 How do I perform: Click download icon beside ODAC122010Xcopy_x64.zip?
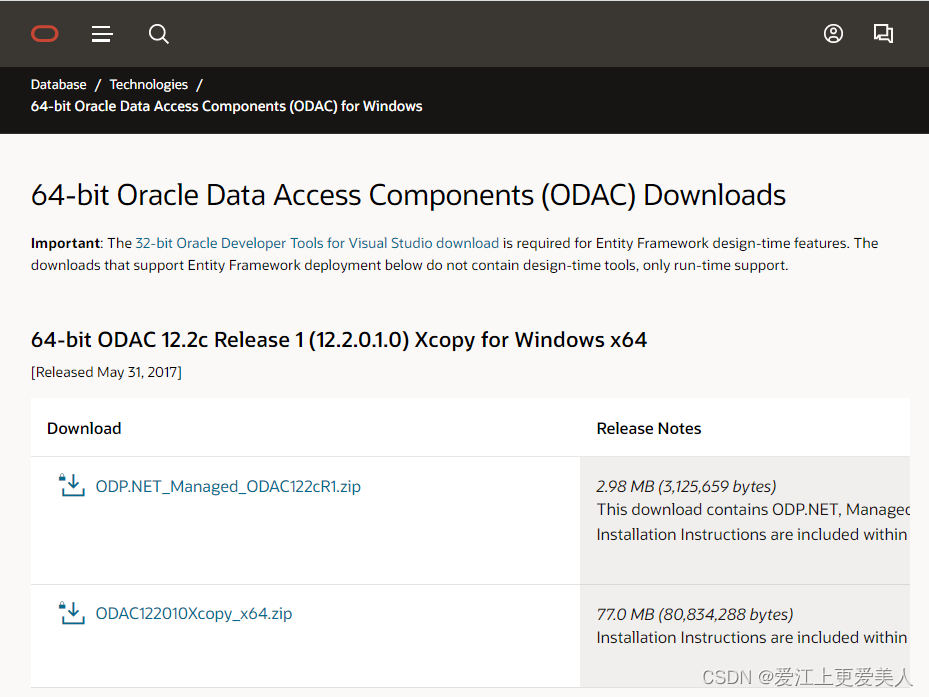tap(71, 613)
